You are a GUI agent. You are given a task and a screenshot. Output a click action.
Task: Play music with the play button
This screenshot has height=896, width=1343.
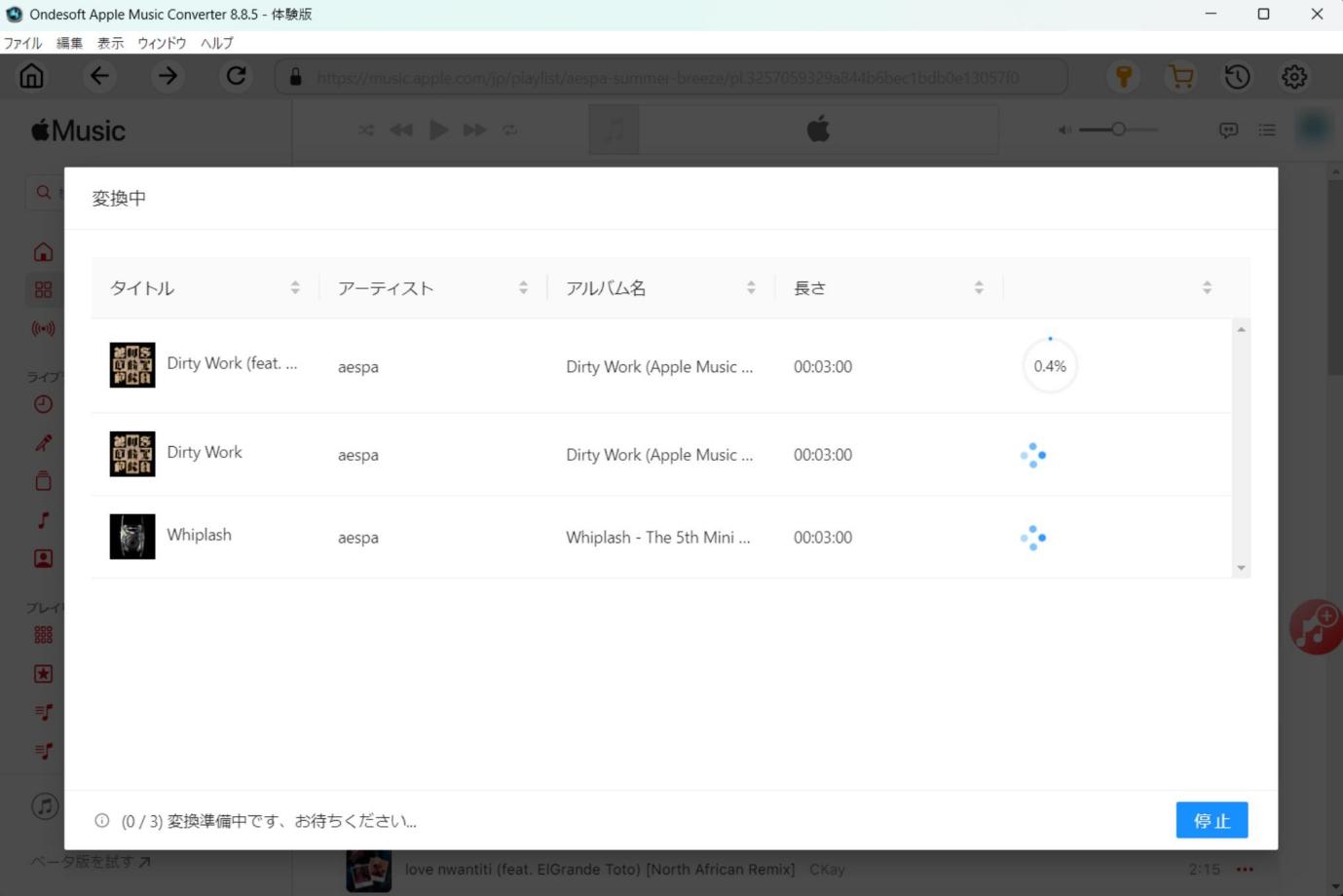[438, 130]
